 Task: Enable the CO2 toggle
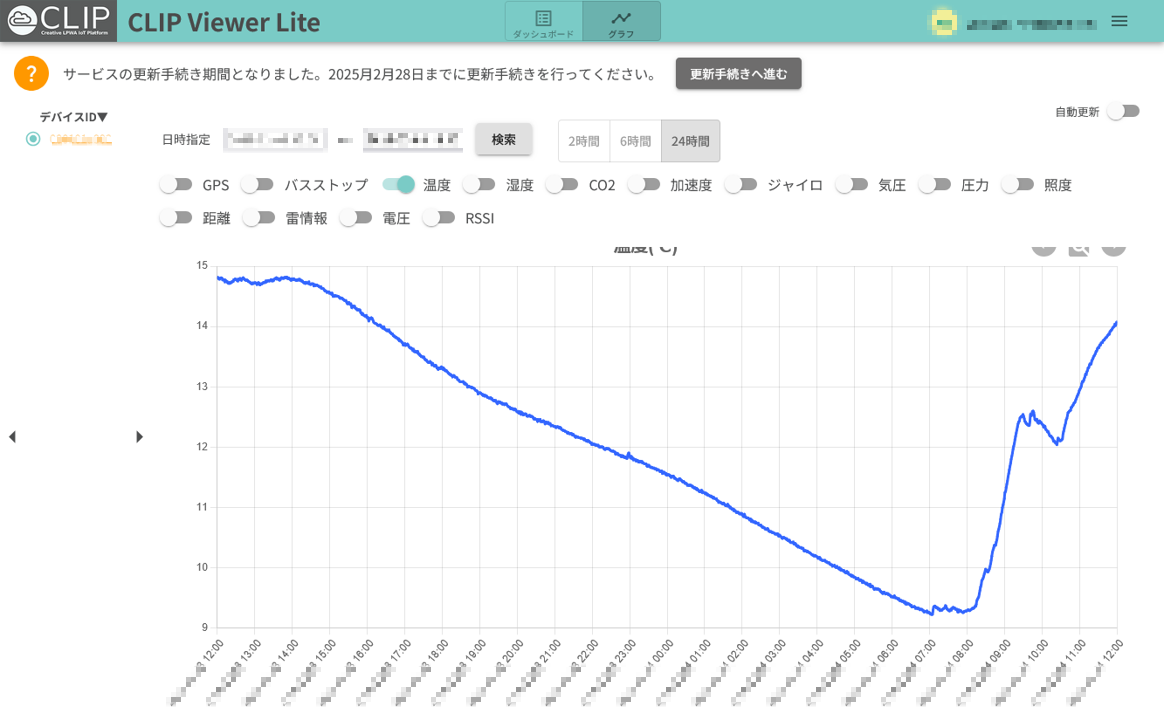(x=562, y=185)
